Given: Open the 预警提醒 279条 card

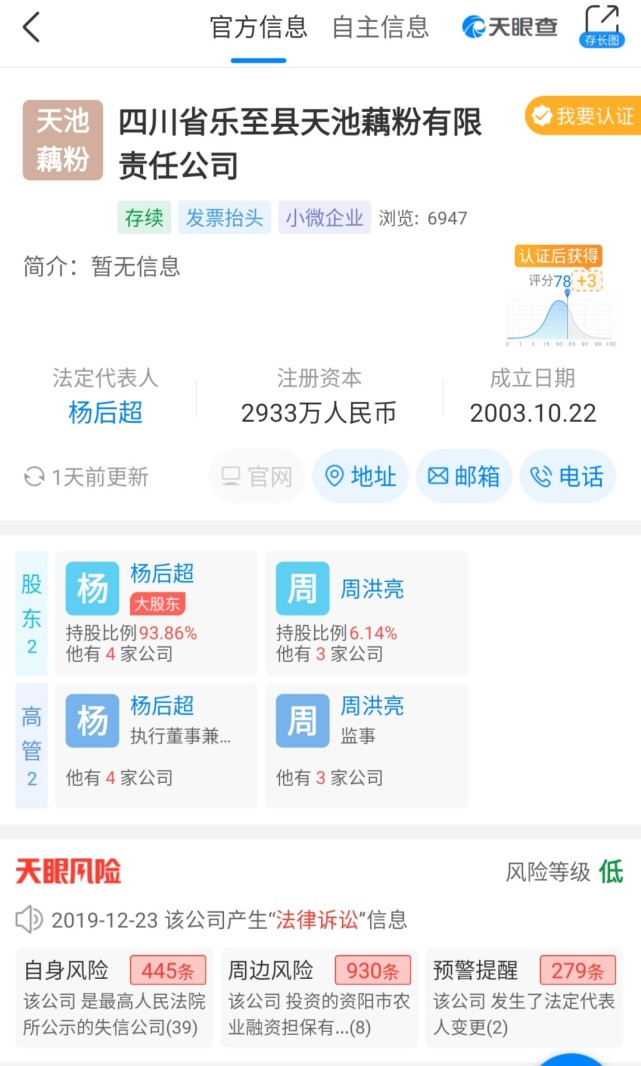Looking at the screenshot, I should point(524,998).
